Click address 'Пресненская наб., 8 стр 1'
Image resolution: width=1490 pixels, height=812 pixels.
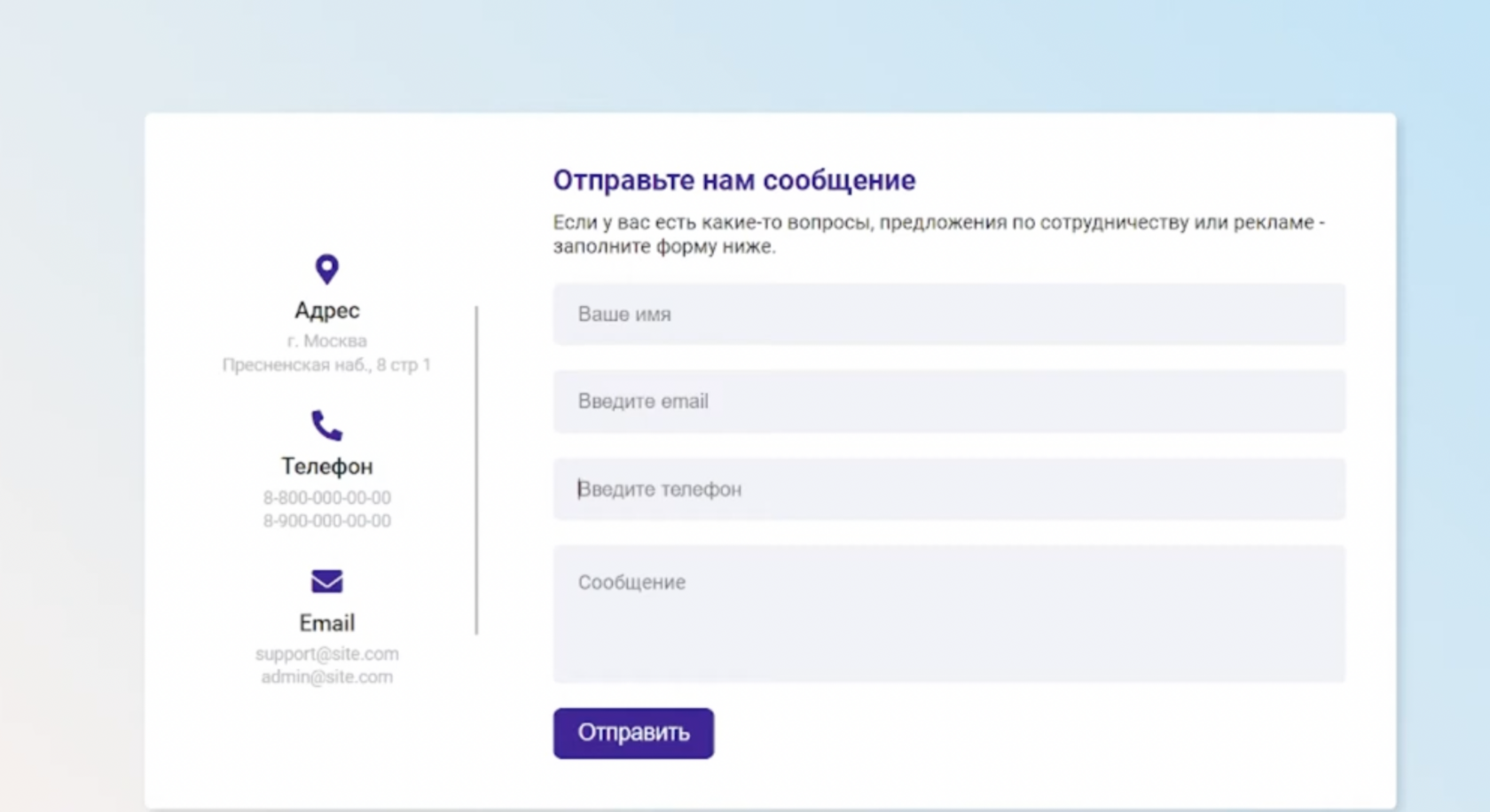tap(326, 365)
